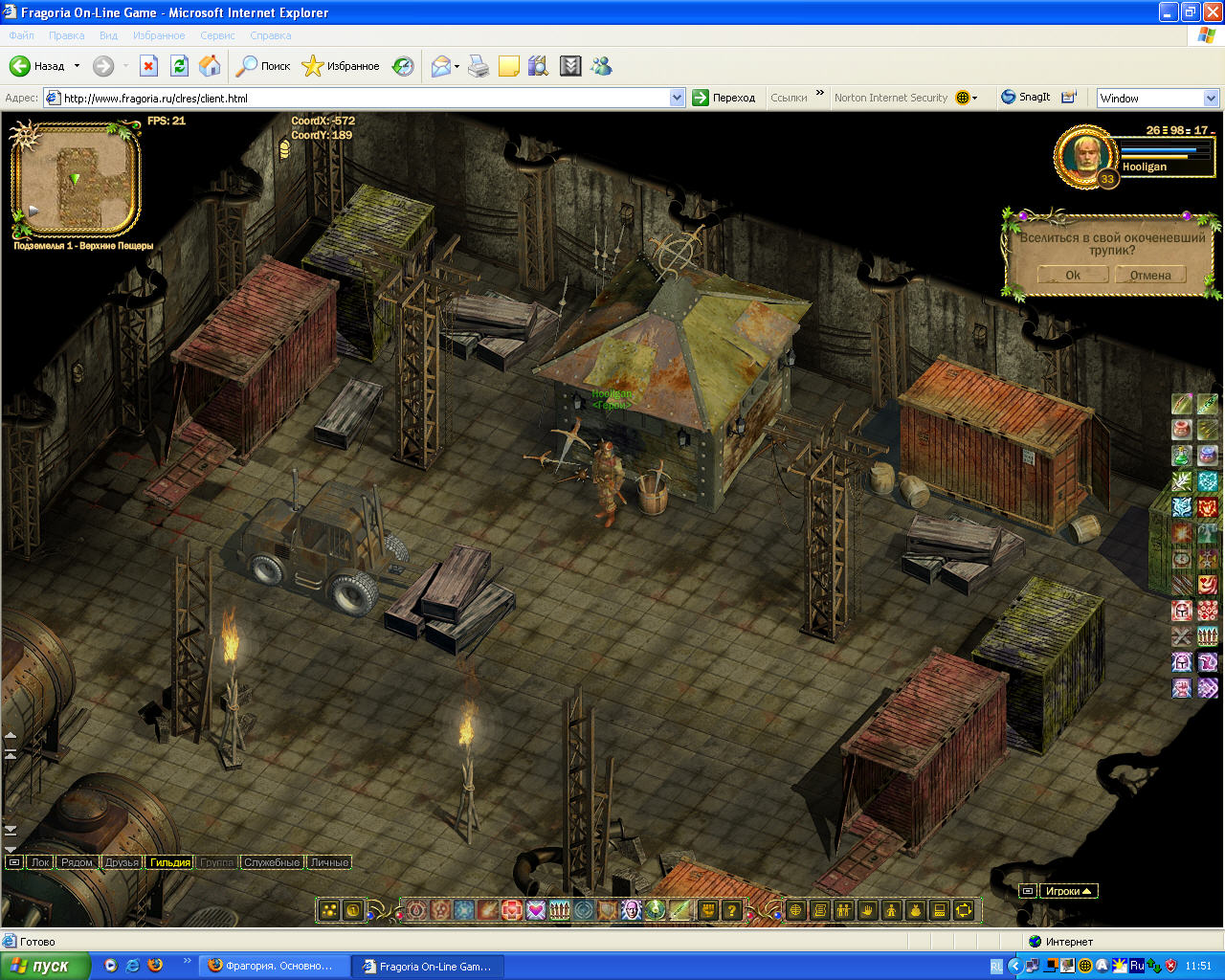The width and height of the screenshot is (1225, 980).
Task: Open the question mark help icon
Action: (731, 910)
